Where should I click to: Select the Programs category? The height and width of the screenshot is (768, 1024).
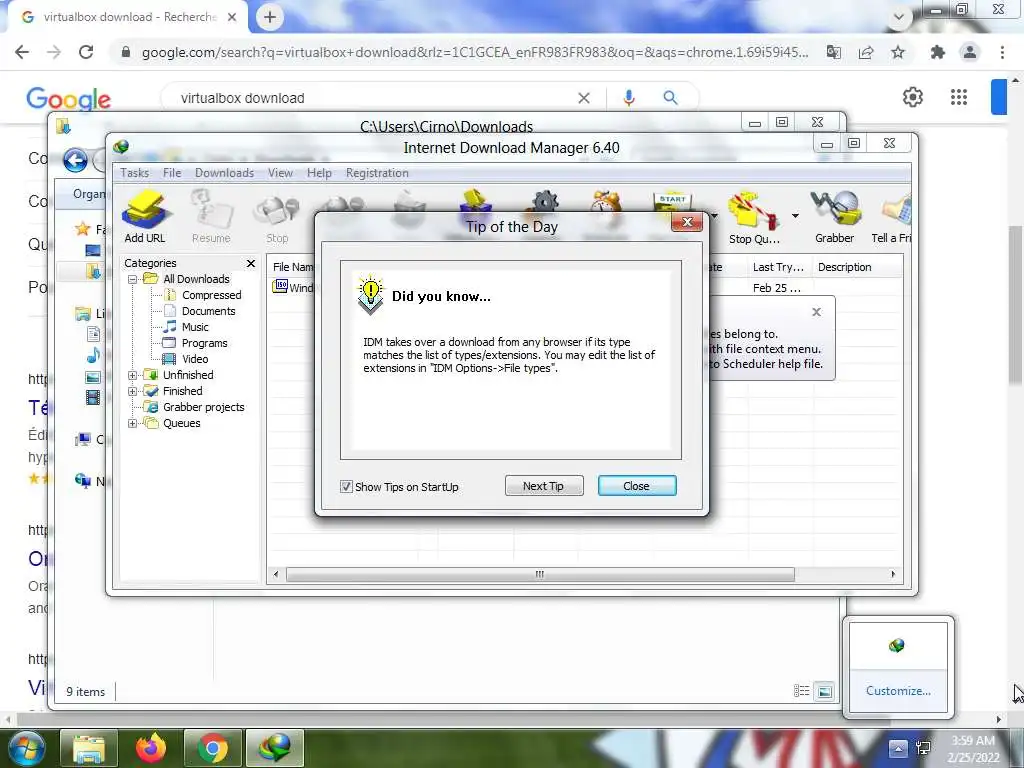(204, 344)
